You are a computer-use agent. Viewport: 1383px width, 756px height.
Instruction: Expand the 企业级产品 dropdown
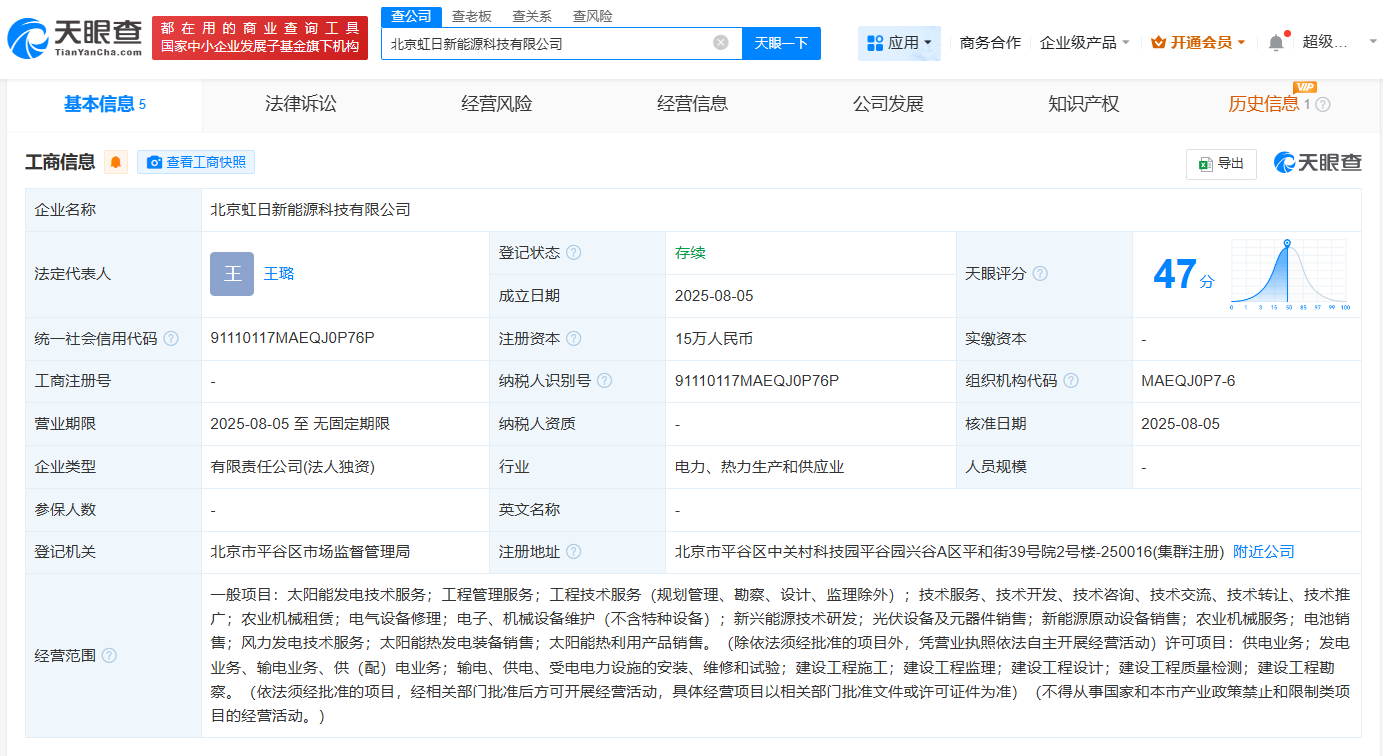pos(1085,43)
